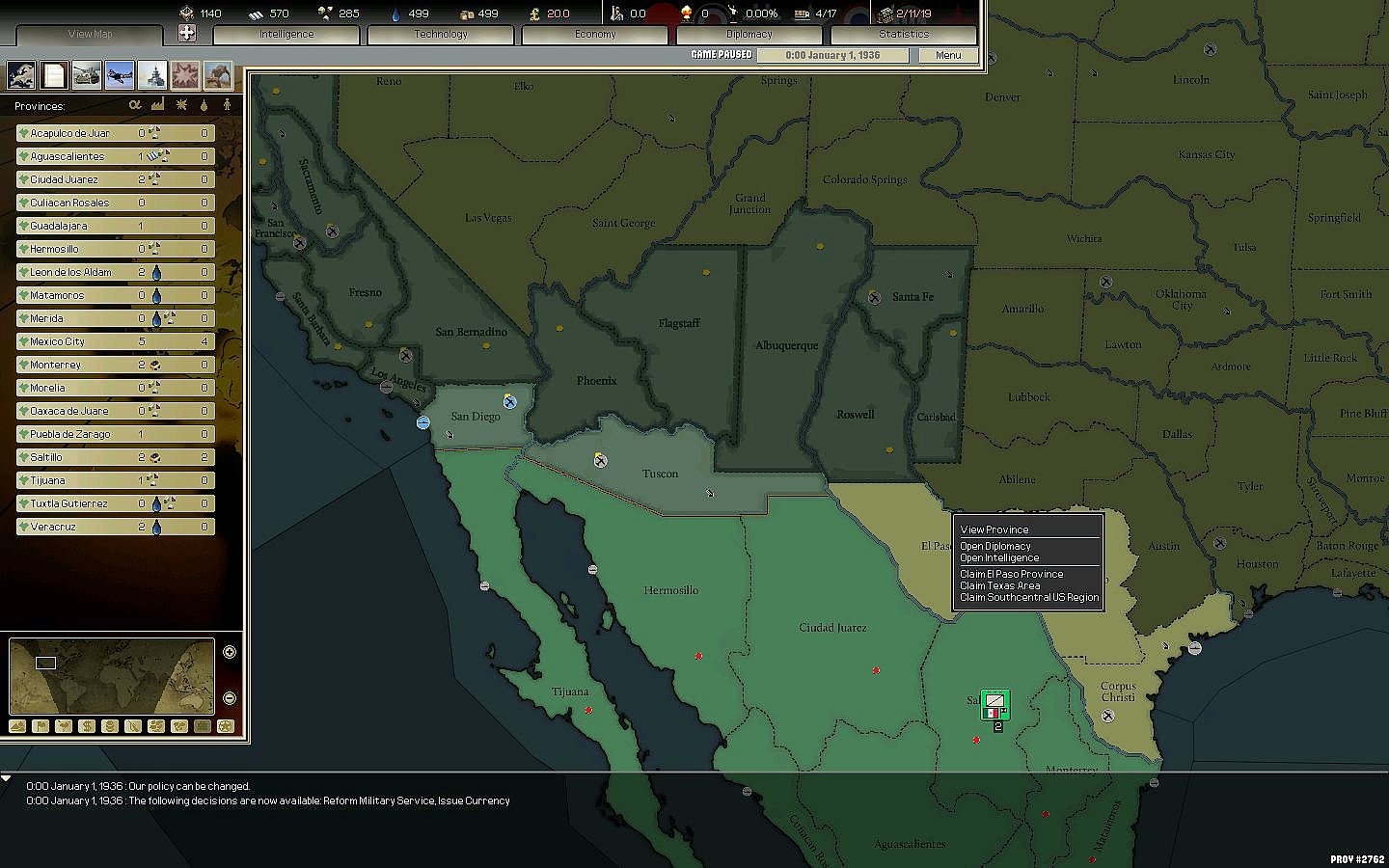Image resolution: width=1389 pixels, height=868 pixels.
Task: Open the air units airplane icon
Action: coord(120,74)
